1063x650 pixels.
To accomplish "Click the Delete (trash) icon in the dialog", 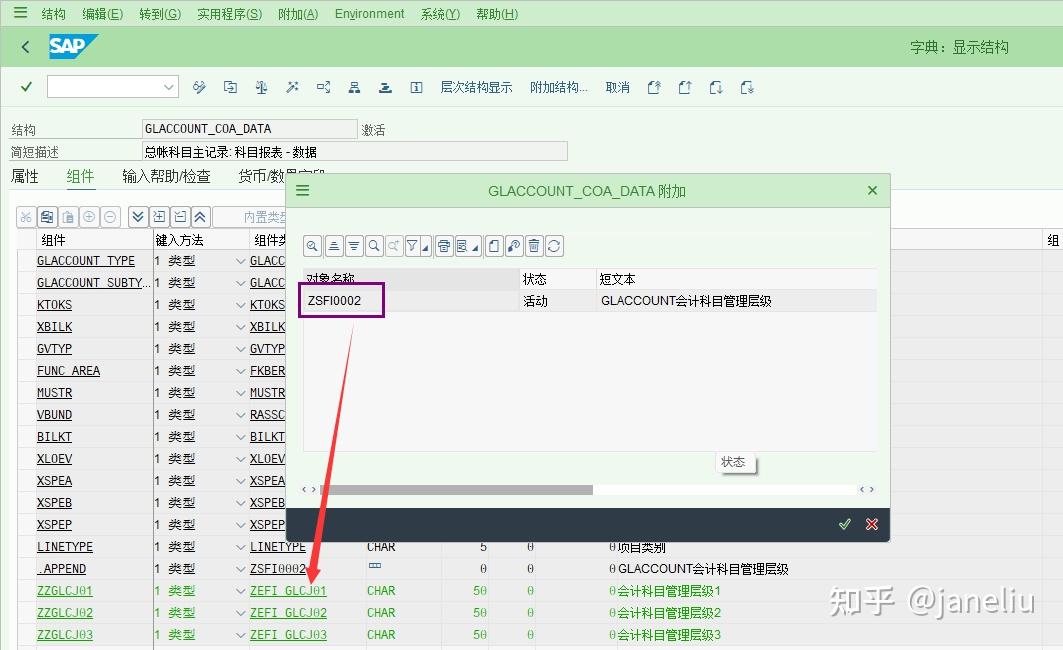I will click(x=534, y=245).
